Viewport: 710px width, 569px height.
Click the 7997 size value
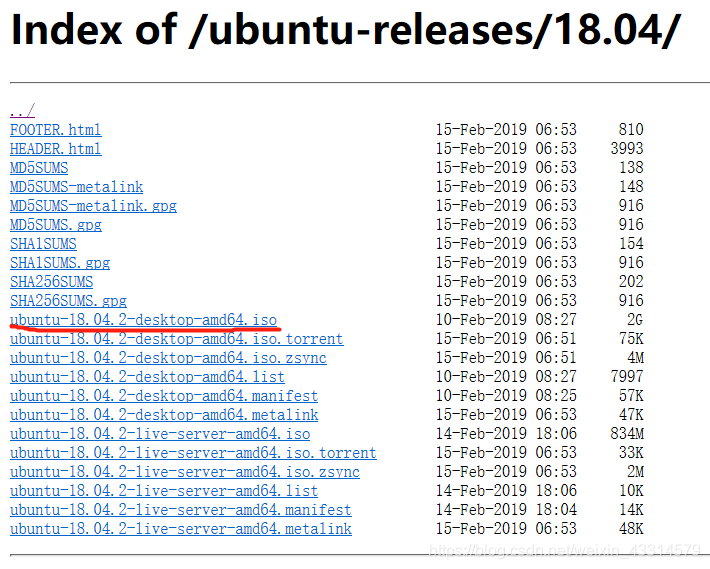627,377
